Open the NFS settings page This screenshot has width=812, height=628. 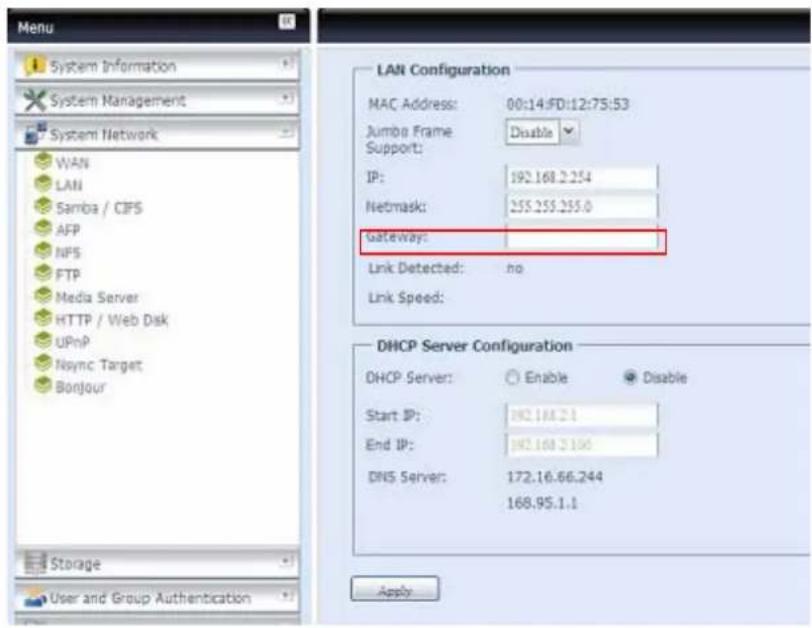pyautogui.click(x=68, y=253)
